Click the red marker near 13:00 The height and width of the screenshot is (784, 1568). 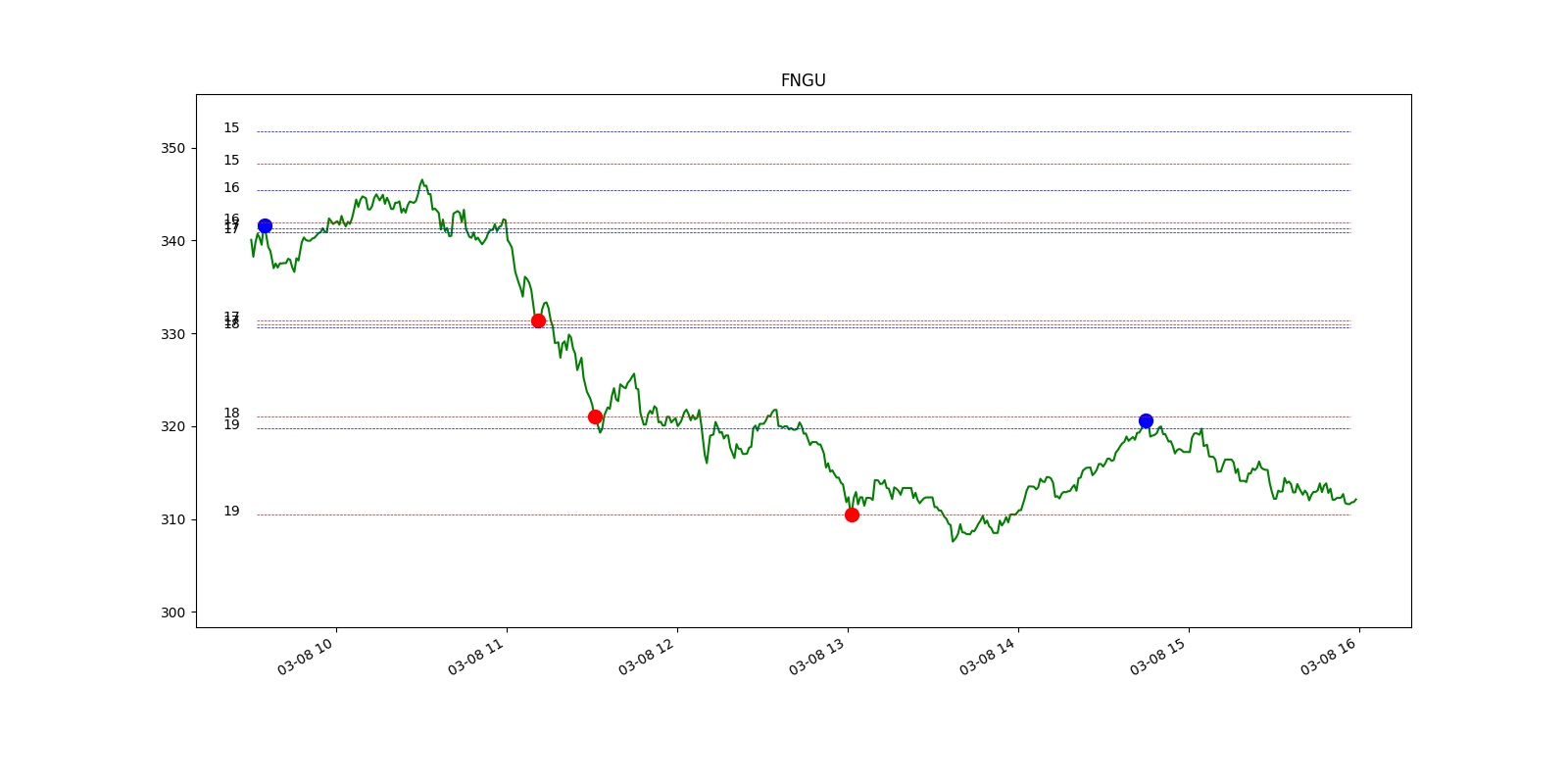(852, 514)
